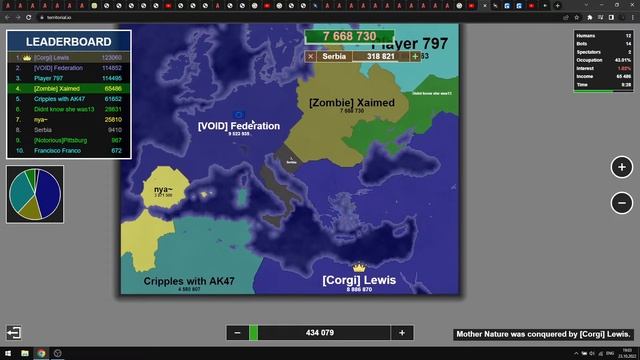
Task: Click the exit game icon at bottom left
Action: (x=13, y=333)
